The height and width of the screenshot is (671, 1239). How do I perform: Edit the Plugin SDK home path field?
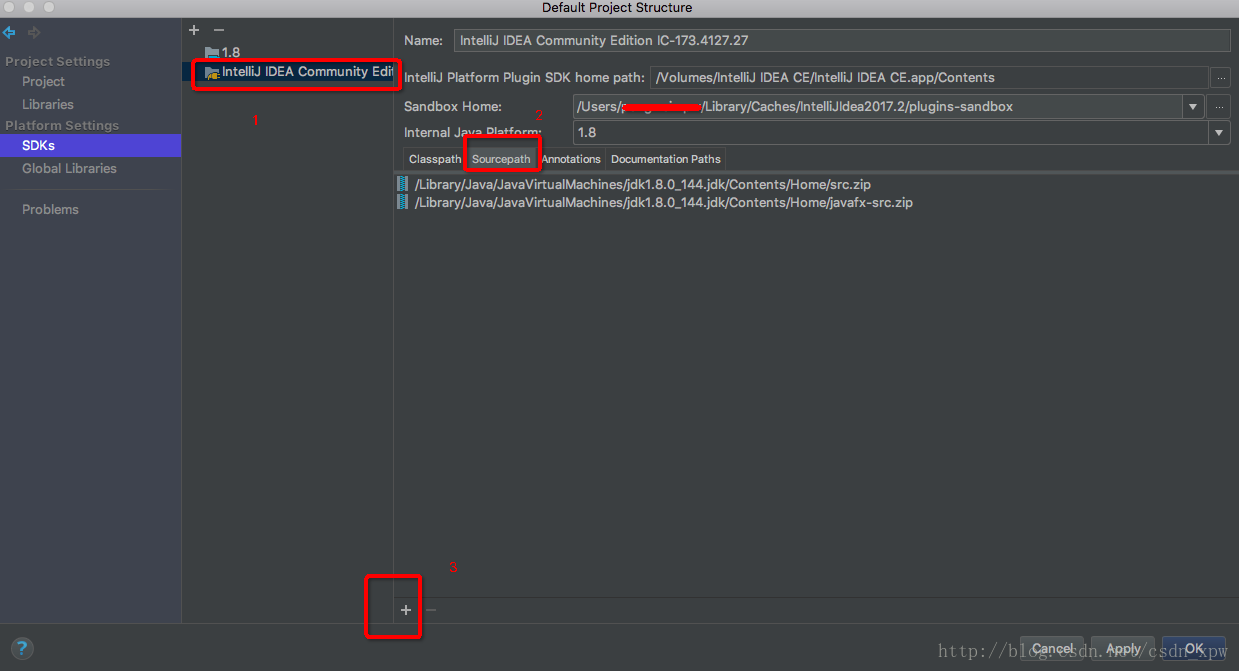pyautogui.click(x=929, y=77)
